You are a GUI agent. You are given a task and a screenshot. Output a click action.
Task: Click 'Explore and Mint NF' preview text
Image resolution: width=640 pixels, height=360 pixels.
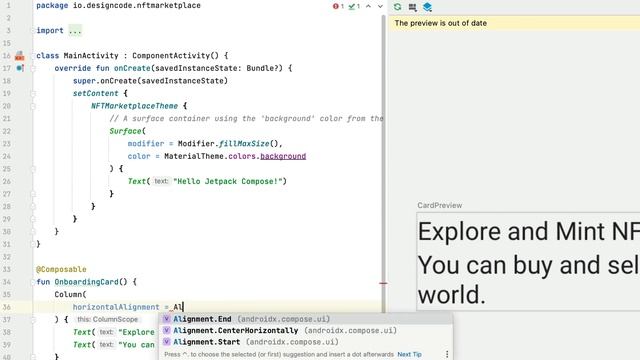coord(529,231)
